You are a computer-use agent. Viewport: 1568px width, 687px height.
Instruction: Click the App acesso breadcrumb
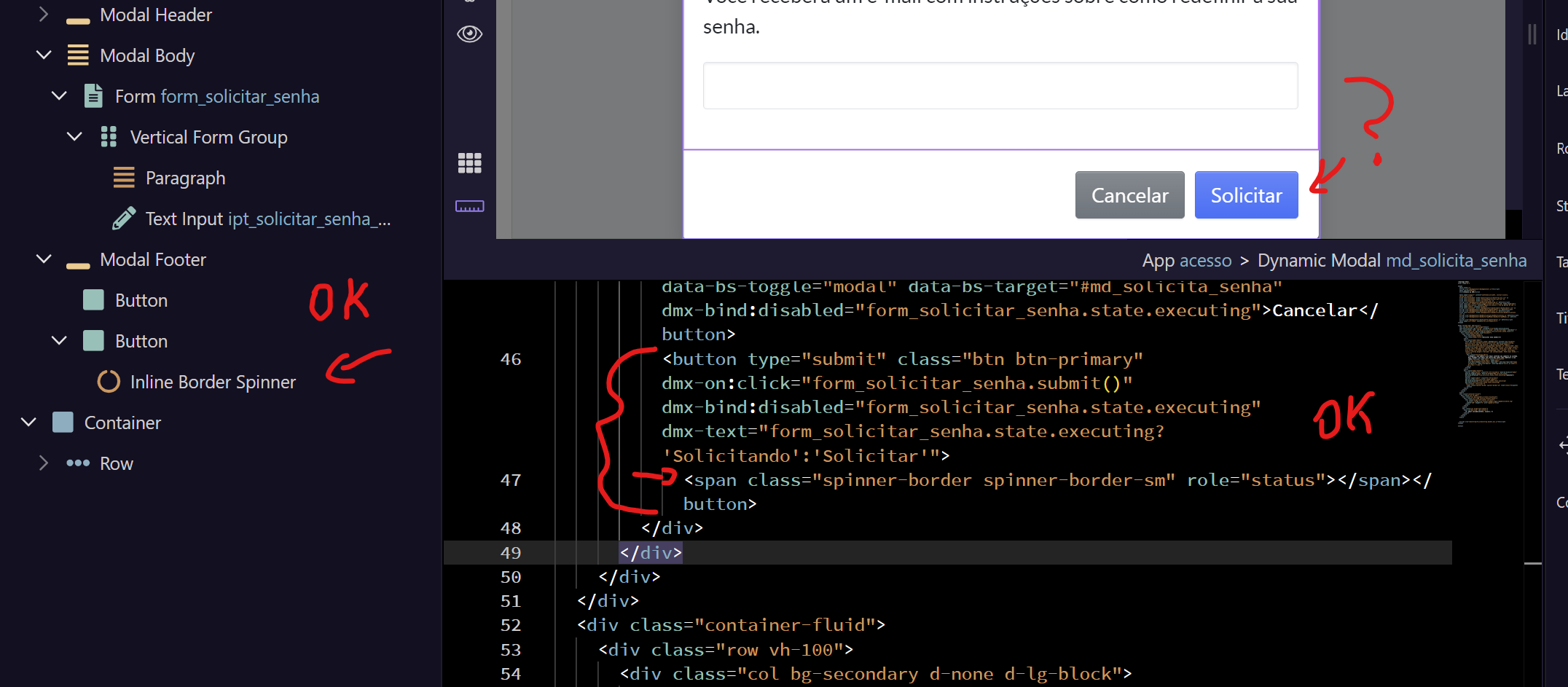(x=1186, y=261)
